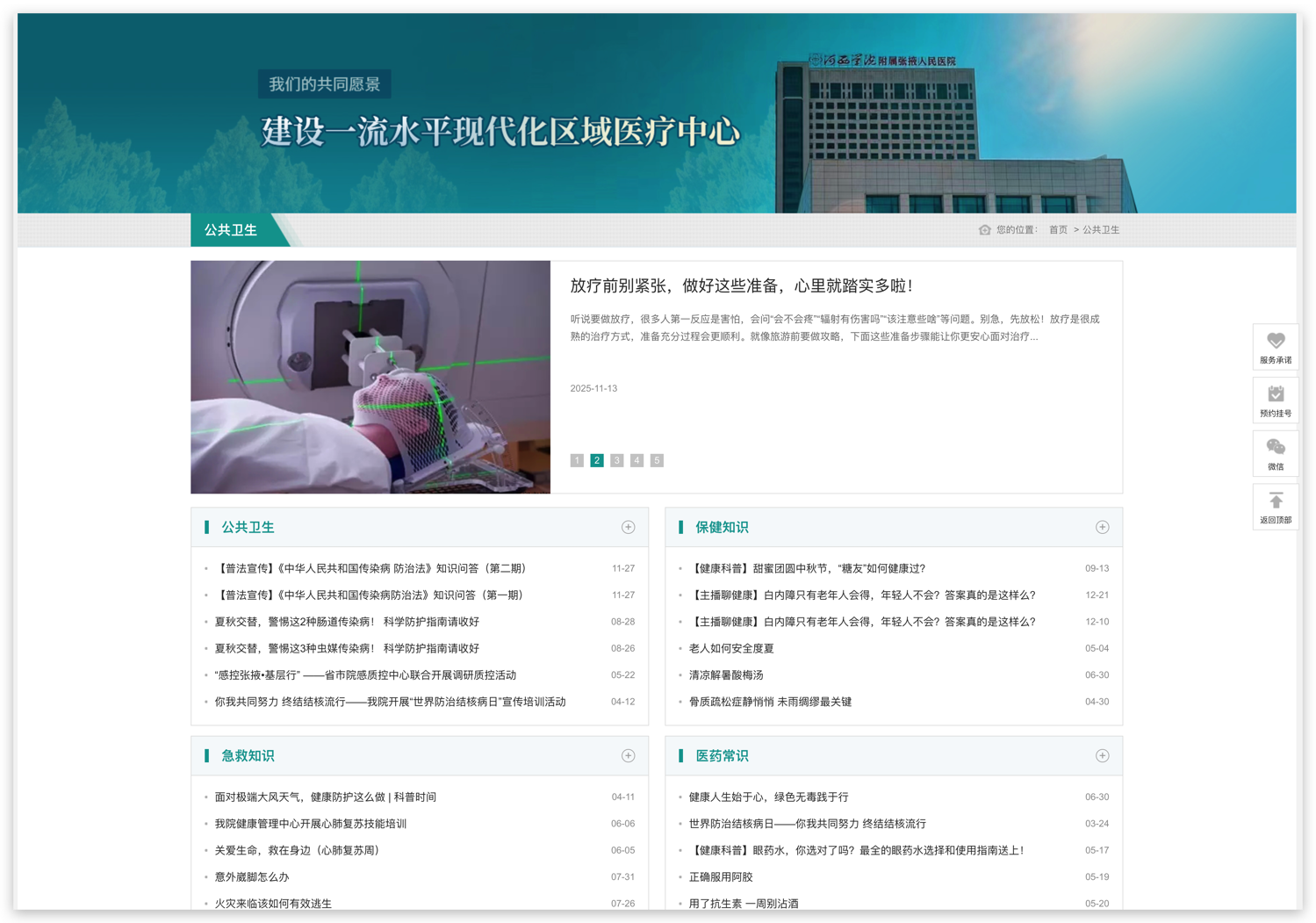Click the 服务承诺 heart icon

[1275, 342]
